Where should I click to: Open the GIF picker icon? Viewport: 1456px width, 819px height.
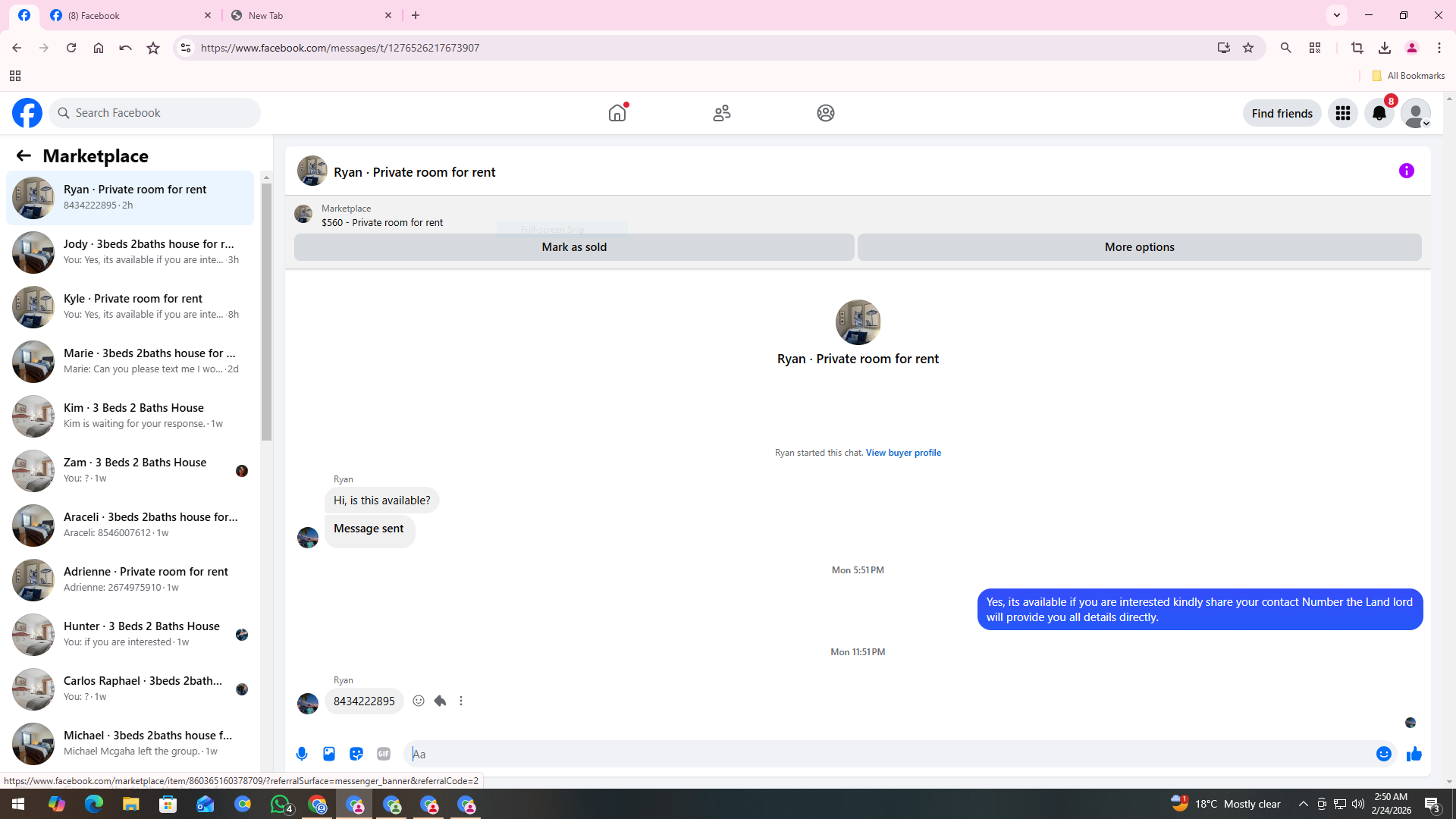point(384,754)
